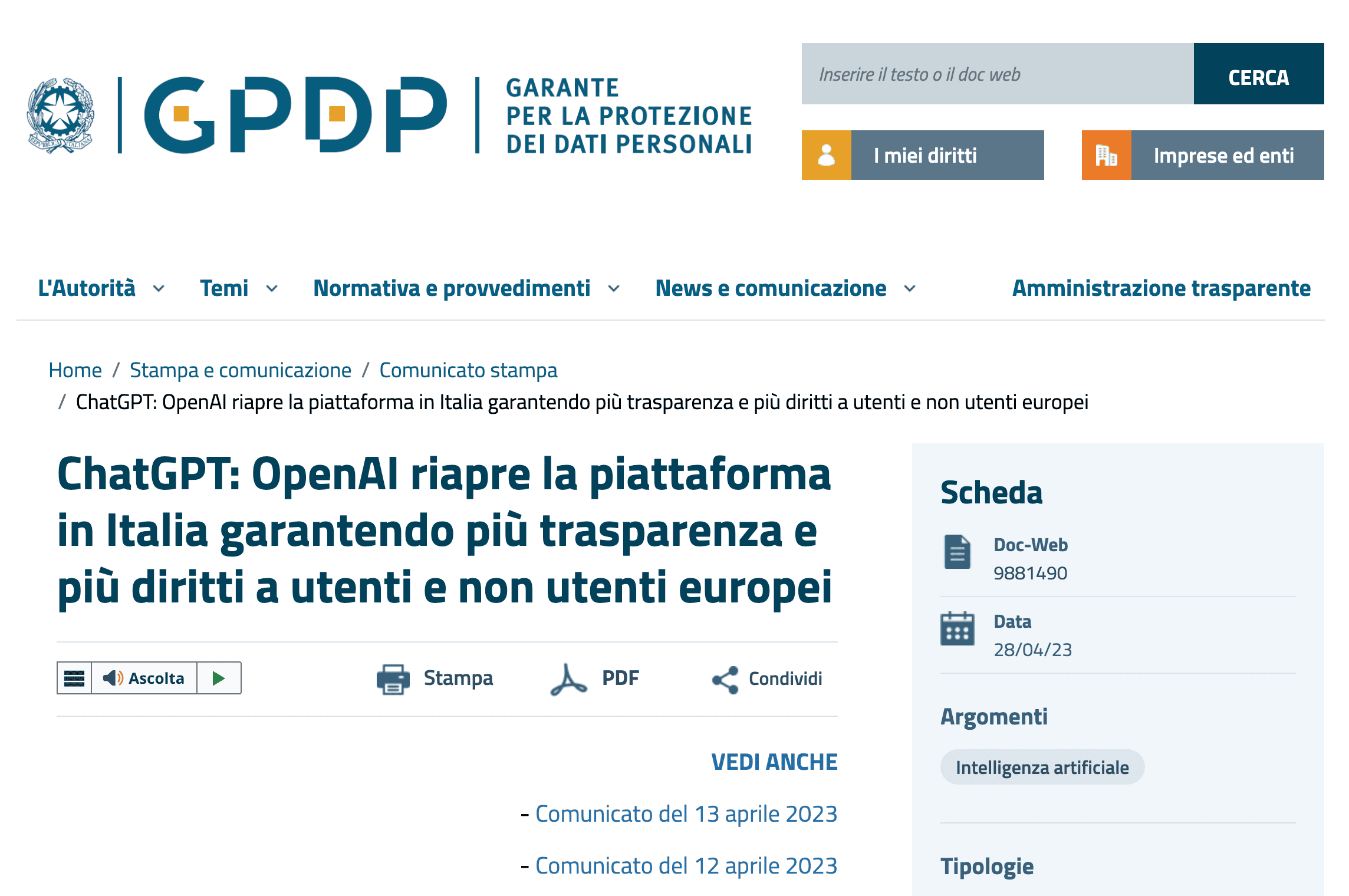
Task: Click the calendar icon next to Data
Action: [x=957, y=628]
